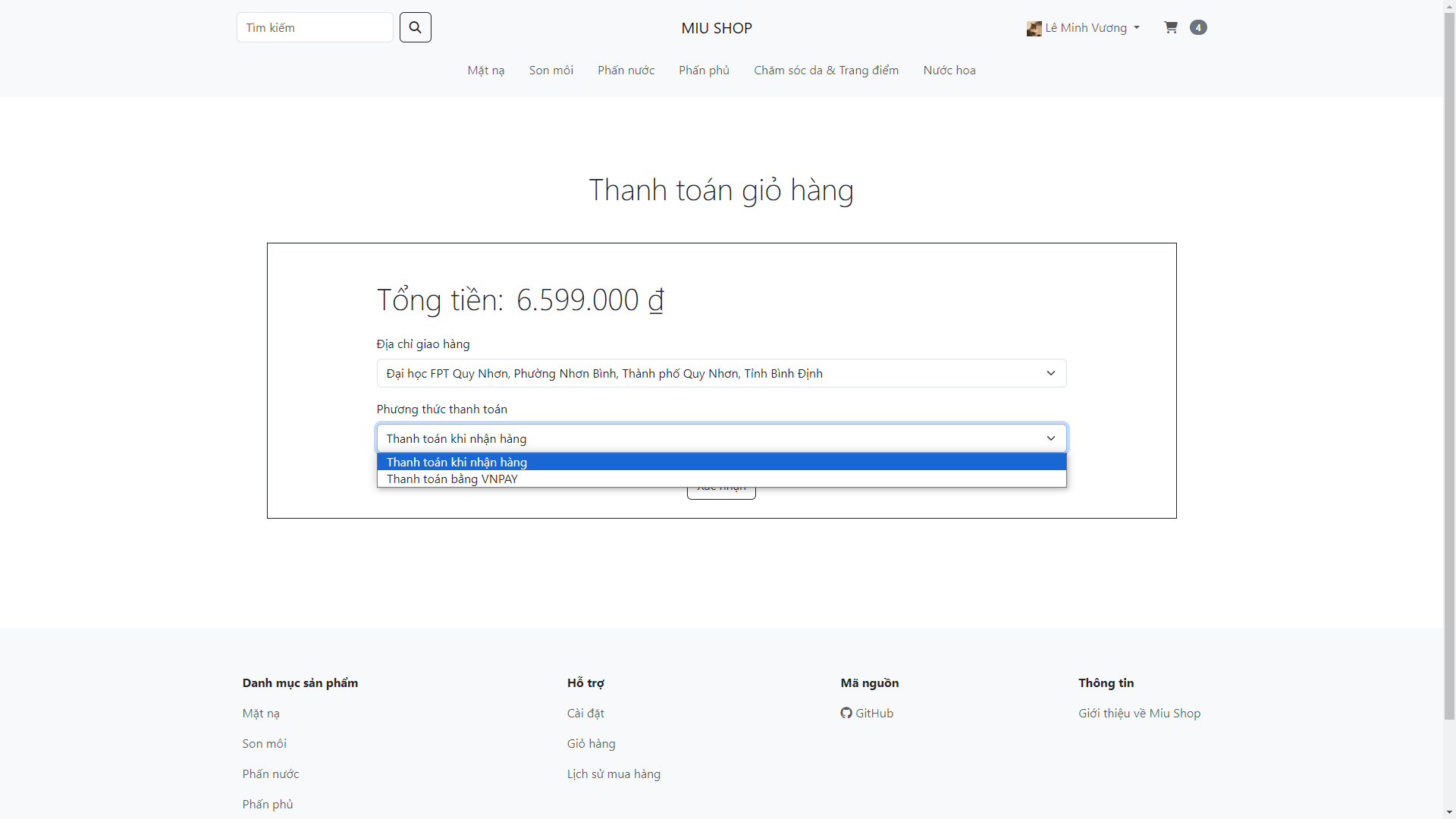The image size is (1456, 819).
Task: Click the cart item count badge
Action: pyautogui.click(x=1198, y=27)
